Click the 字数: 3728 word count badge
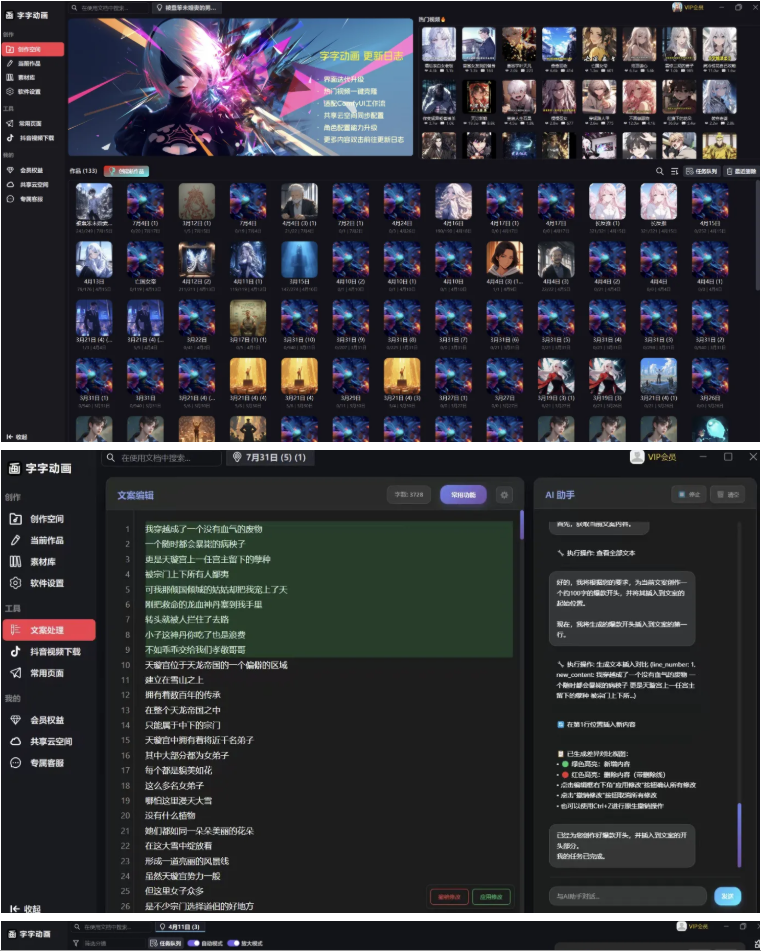 [x=409, y=495]
